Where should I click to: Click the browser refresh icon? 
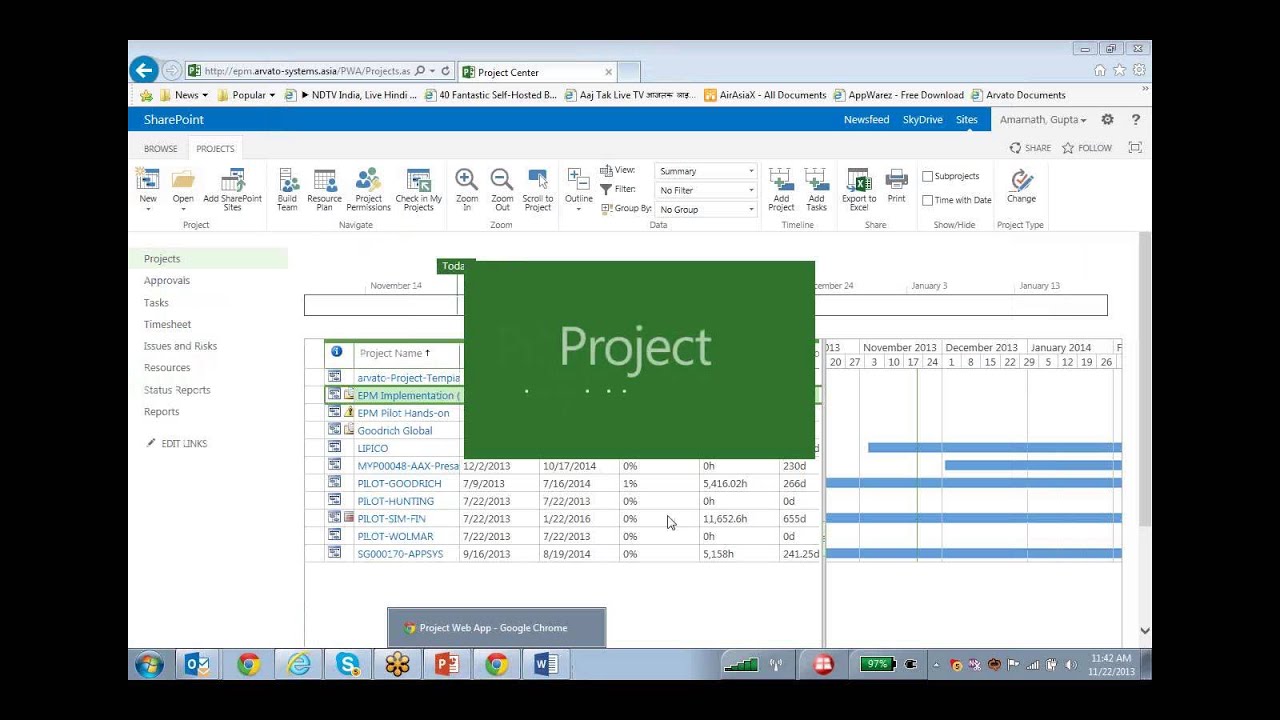click(x=446, y=71)
